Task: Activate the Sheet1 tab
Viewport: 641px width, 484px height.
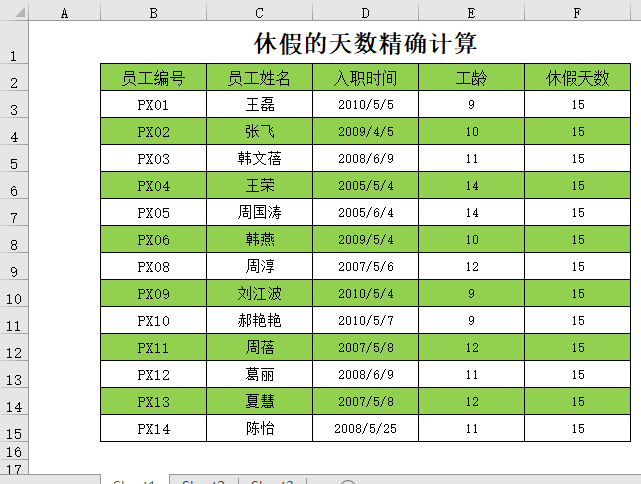Action: click(x=134, y=481)
